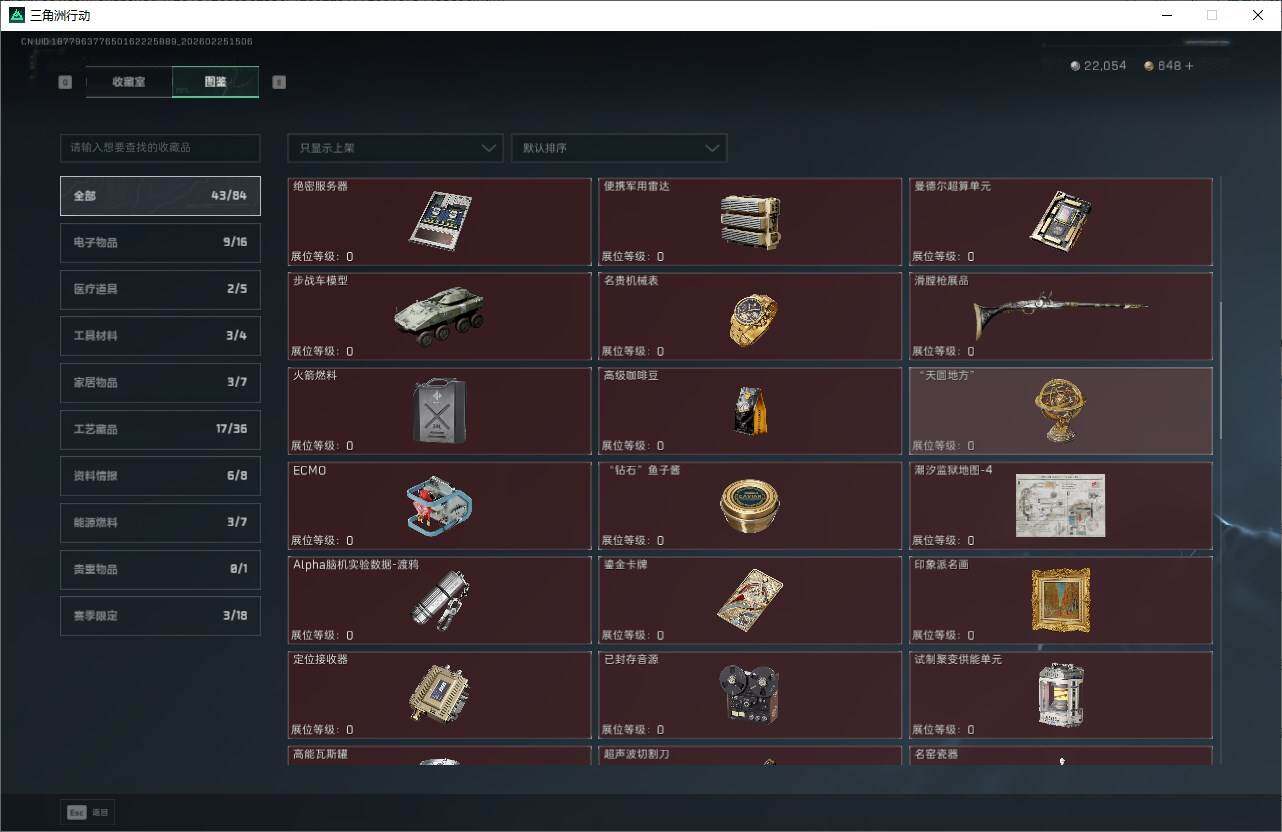
Task: Show the 工艺藏品 category list
Action: pyautogui.click(x=160, y=429)
